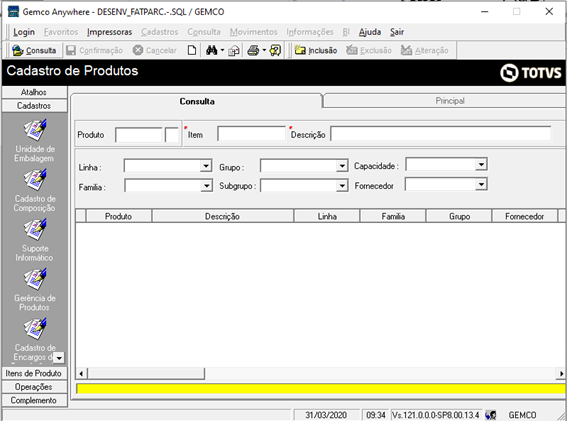The width and height of the screenshot is (567, 421).
Task: Click the Operações sidebar button
Action: [34, 387]
